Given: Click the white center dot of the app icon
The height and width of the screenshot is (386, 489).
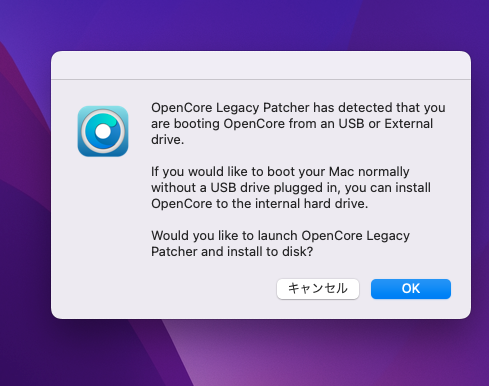Looking at the screenshot, I should 103,132.
